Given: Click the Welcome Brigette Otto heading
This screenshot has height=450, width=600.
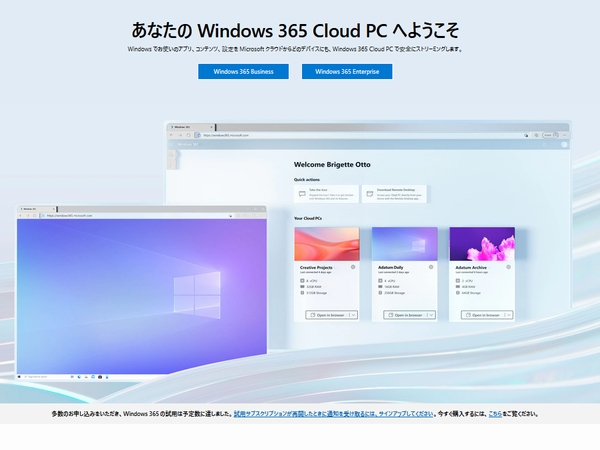Looking at the screenshot, I should point(332,165).
